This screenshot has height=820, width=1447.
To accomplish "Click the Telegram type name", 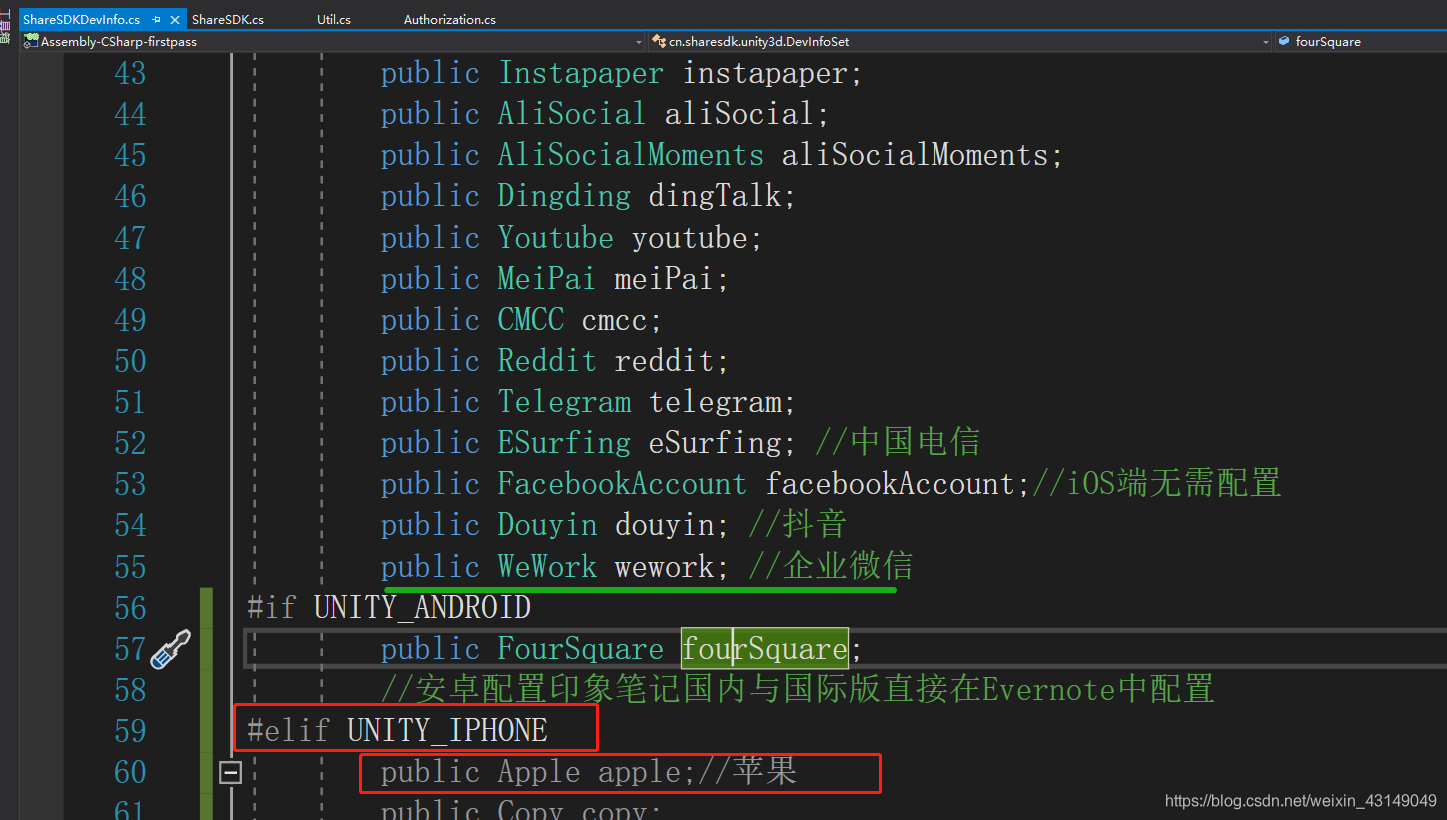I will (564, 402).
